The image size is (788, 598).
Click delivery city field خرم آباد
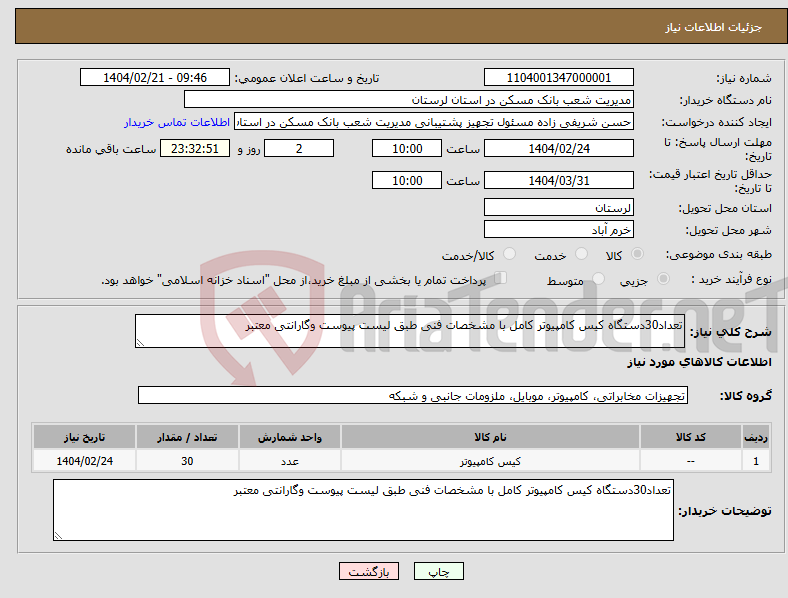tap(558, 229)
